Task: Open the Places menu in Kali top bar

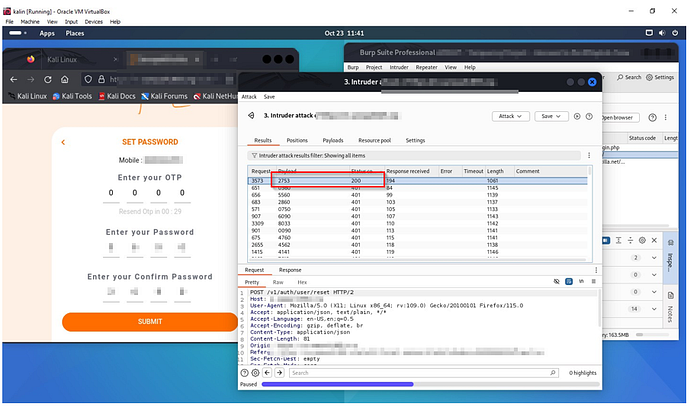Action: click(75, 33)
